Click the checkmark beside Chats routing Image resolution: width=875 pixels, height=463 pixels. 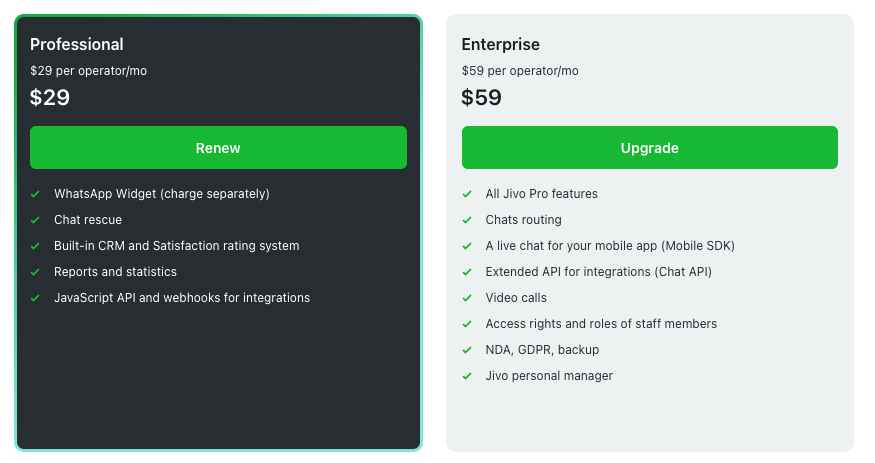pos(467,220)
